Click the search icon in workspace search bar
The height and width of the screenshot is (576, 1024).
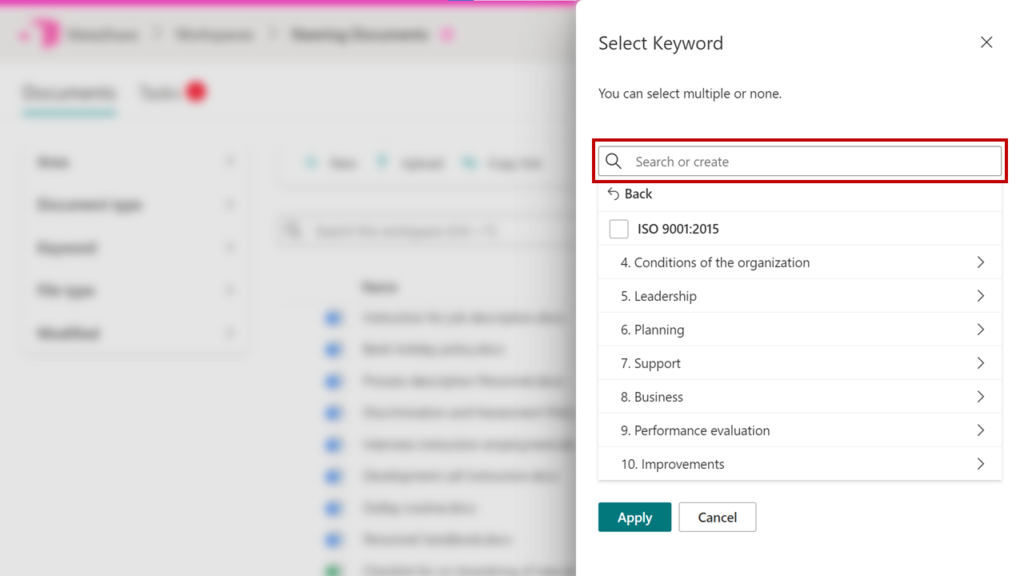(x=293, y=231)
